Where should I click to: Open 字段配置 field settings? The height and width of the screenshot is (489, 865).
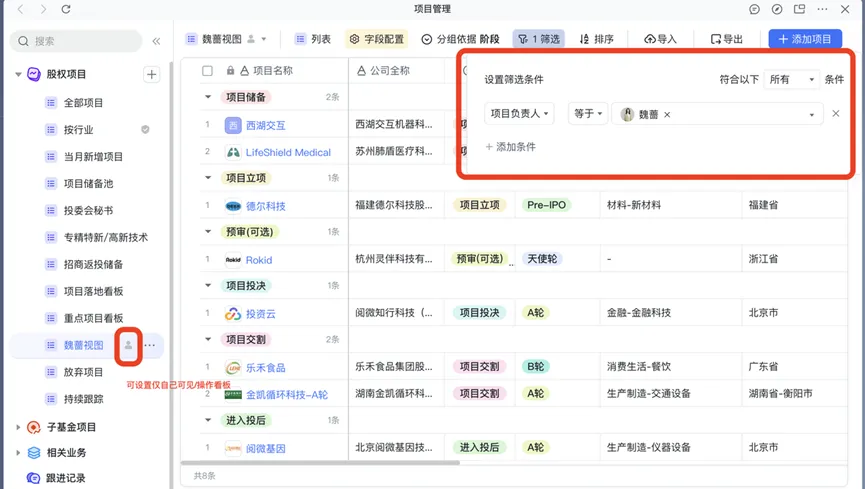tap(377, 39)
